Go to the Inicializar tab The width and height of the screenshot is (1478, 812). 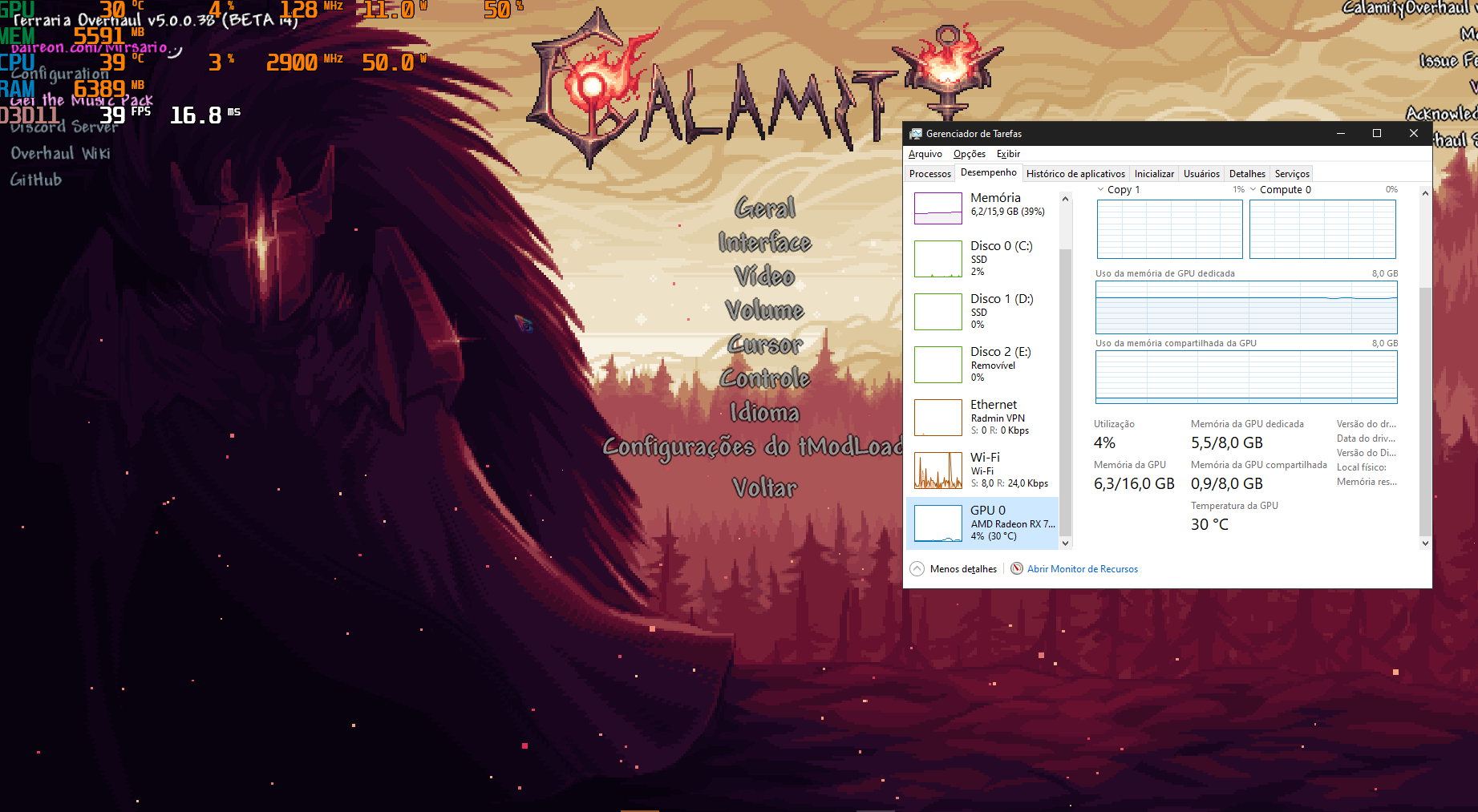pos(1154,174)
